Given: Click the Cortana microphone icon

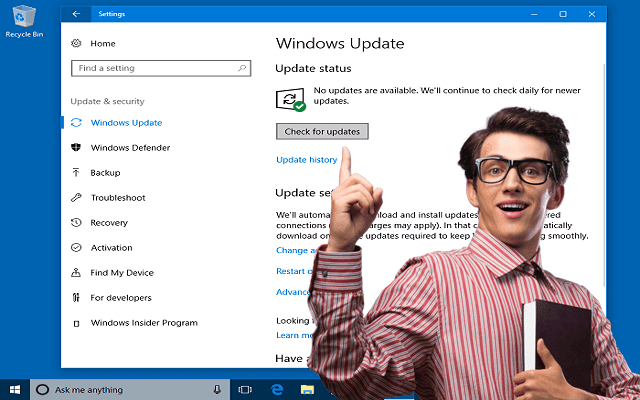Looking at the screenshot, I should (x=217, y=390).
